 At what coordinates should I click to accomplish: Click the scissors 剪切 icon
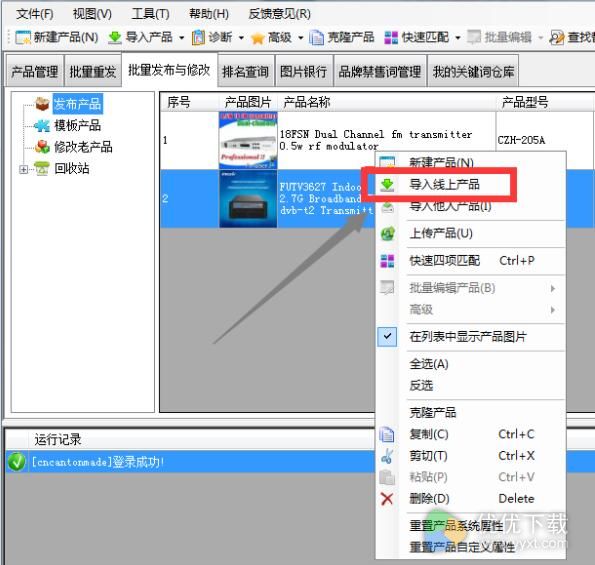pyautogui.click(x=387, y=456)
